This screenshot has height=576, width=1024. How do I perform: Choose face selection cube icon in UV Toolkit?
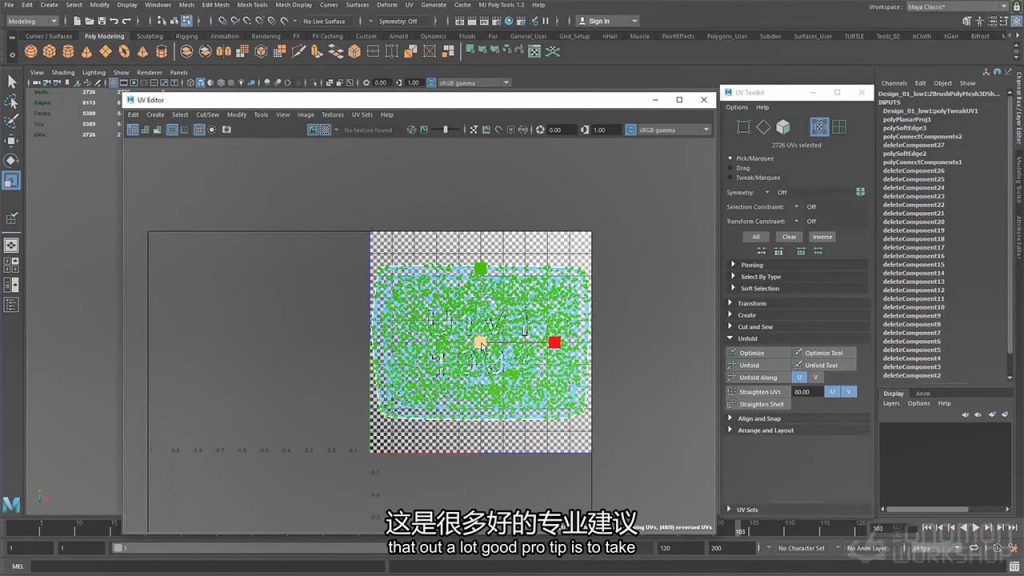coord(783,127)
